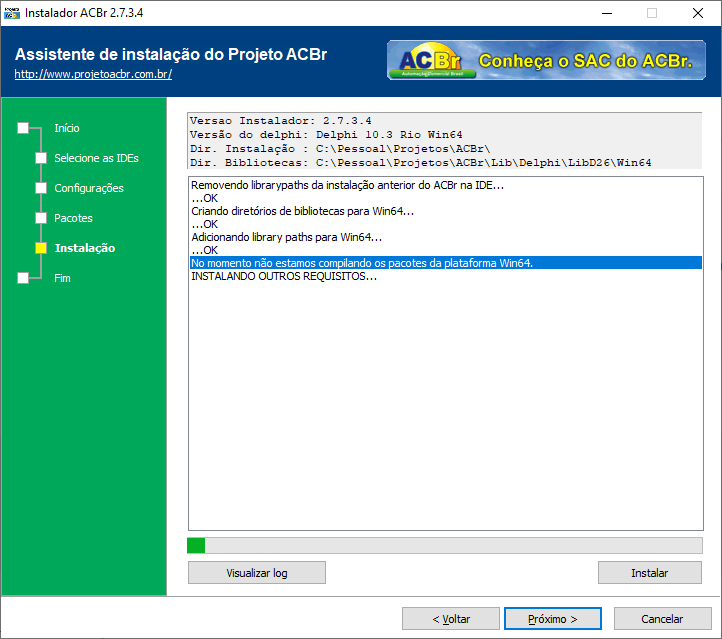The image size is (722, 639).
Task: Click the ACBr installer title bar icon
Action: tap(12, 13)
